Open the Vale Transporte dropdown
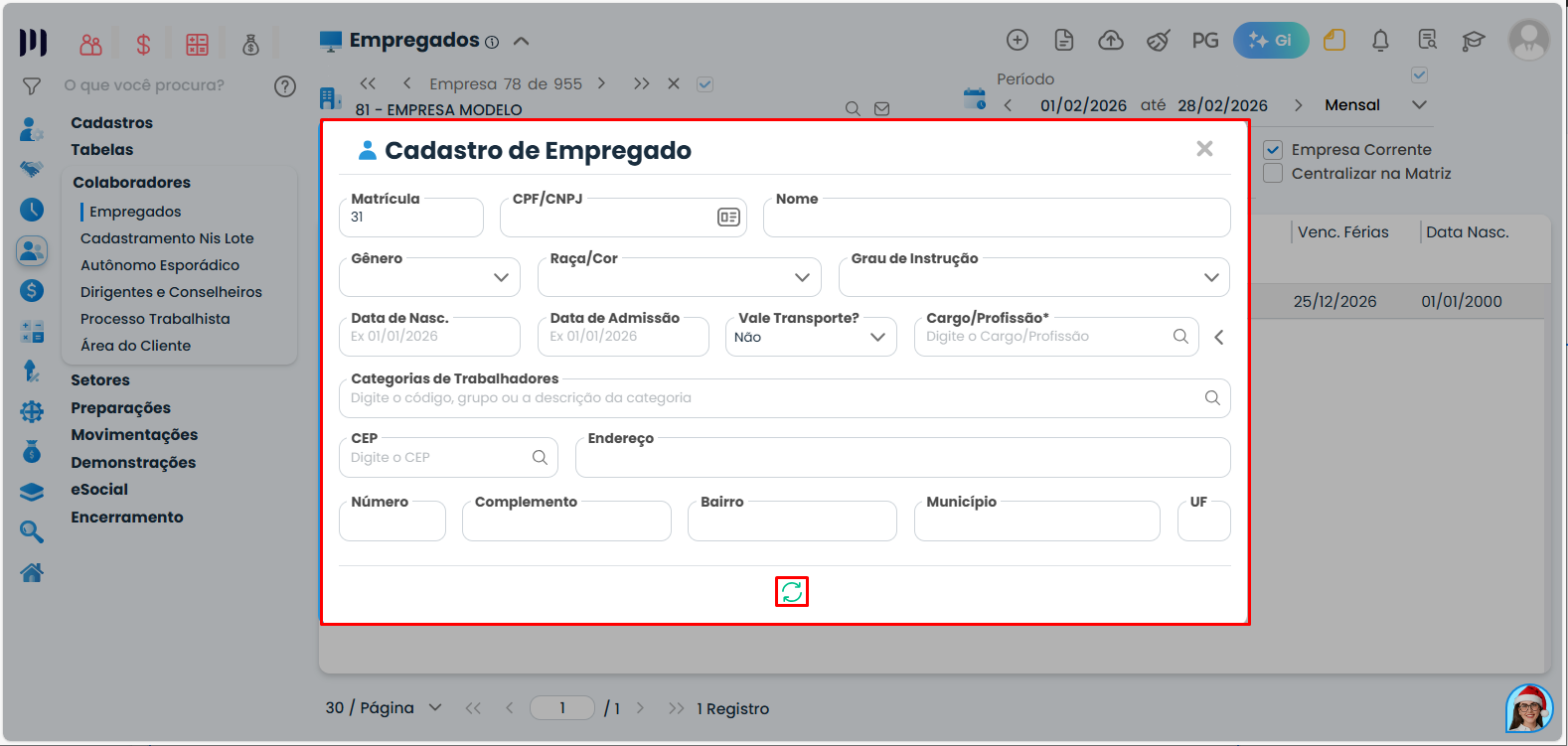 coord(810,338)
